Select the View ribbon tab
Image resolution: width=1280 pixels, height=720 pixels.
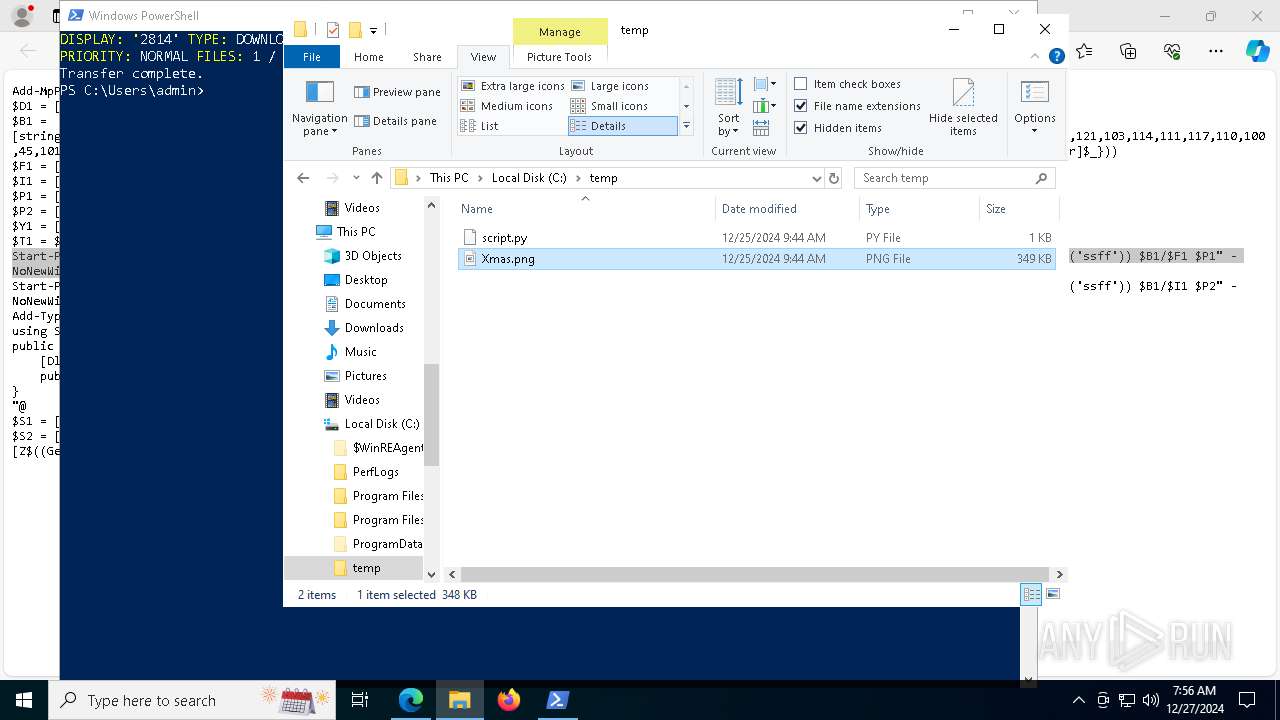(x=483, y=57)
